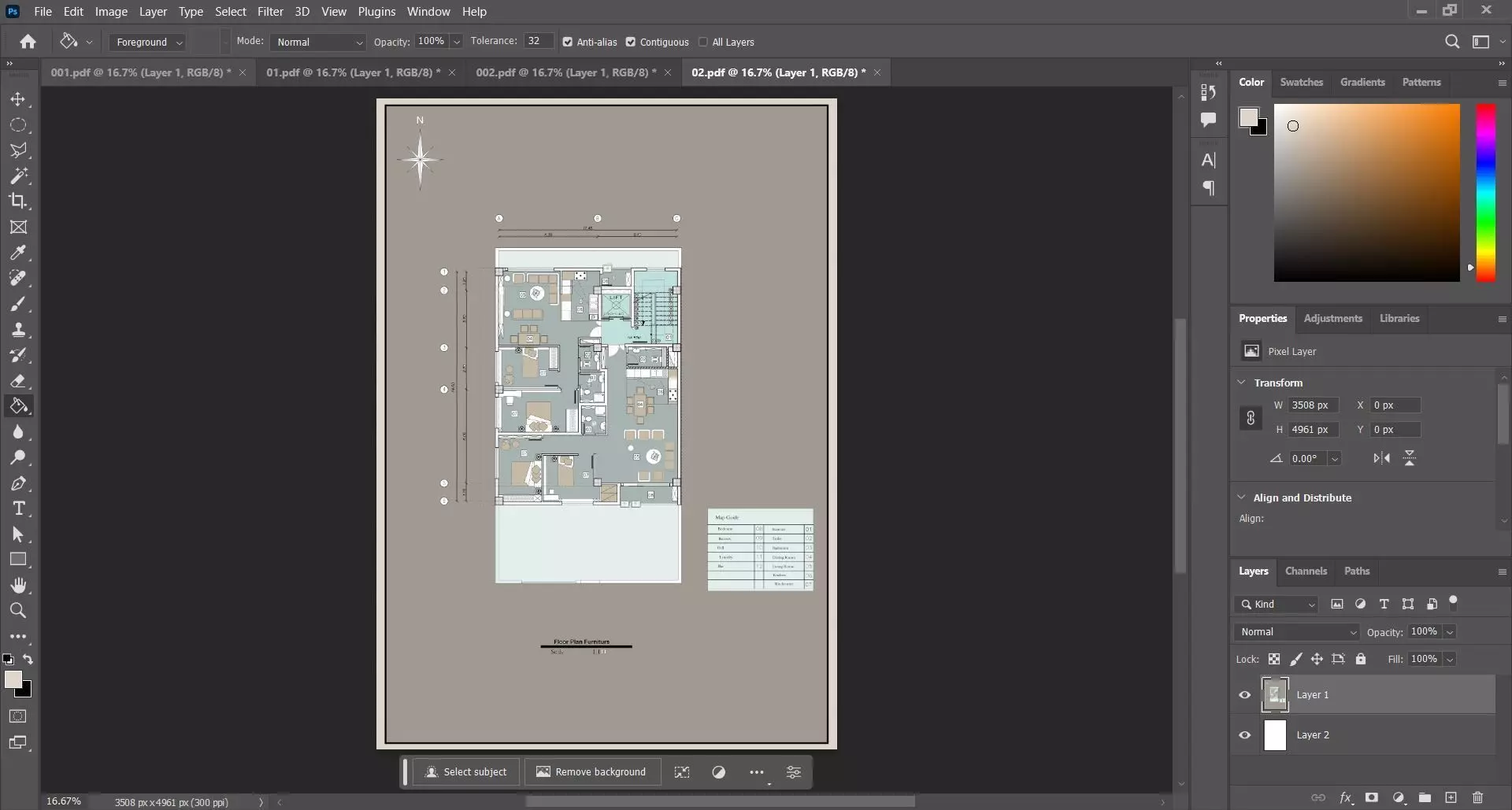Image resolution: width=1512 pixels, height=810 pixels.
Task: Select the Brush tool
Action: pos(18,304)
